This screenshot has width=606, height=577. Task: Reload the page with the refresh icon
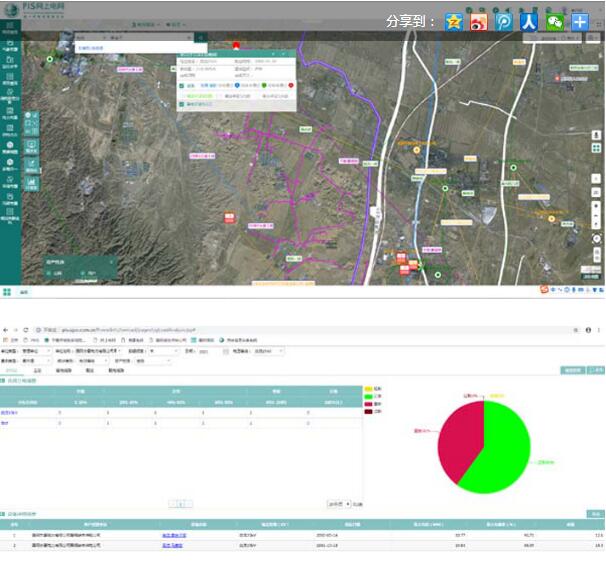[25, 329]
